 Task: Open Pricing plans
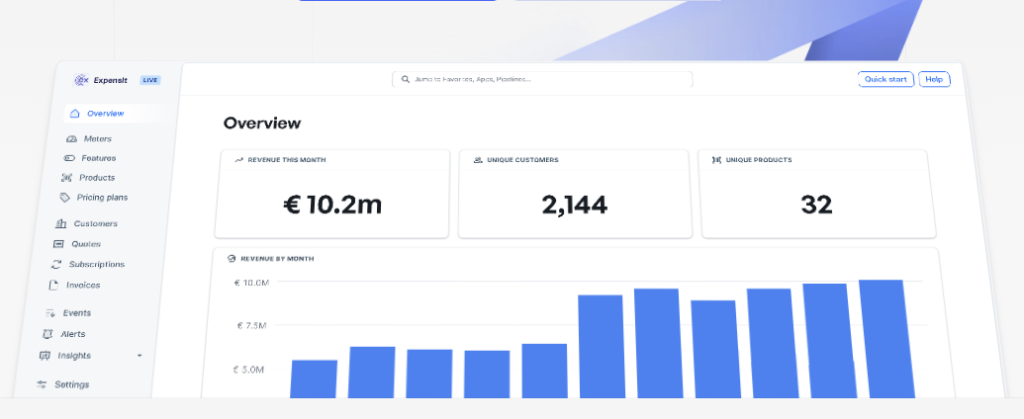(x=102, y=197)
